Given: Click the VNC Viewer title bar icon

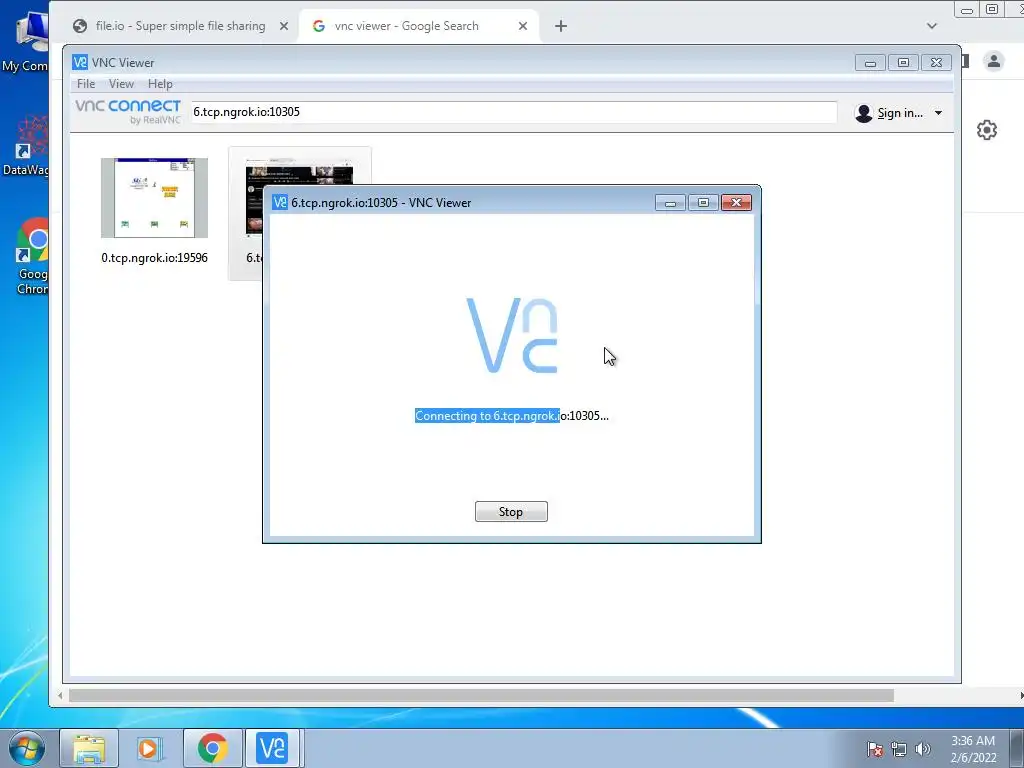Looking at the screenshot, I should coord(80,62).
